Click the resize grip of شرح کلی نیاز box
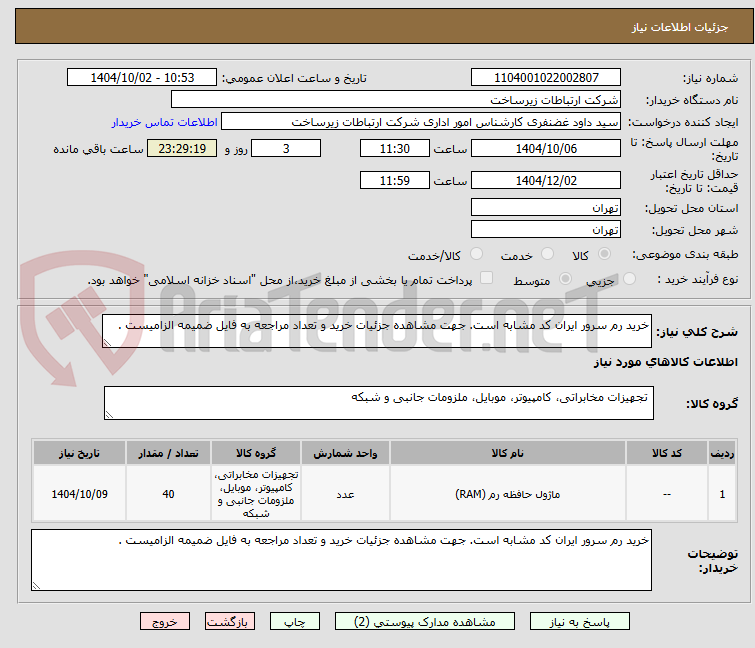Screen dimensions: 755x648 click(x=107, y=342)
